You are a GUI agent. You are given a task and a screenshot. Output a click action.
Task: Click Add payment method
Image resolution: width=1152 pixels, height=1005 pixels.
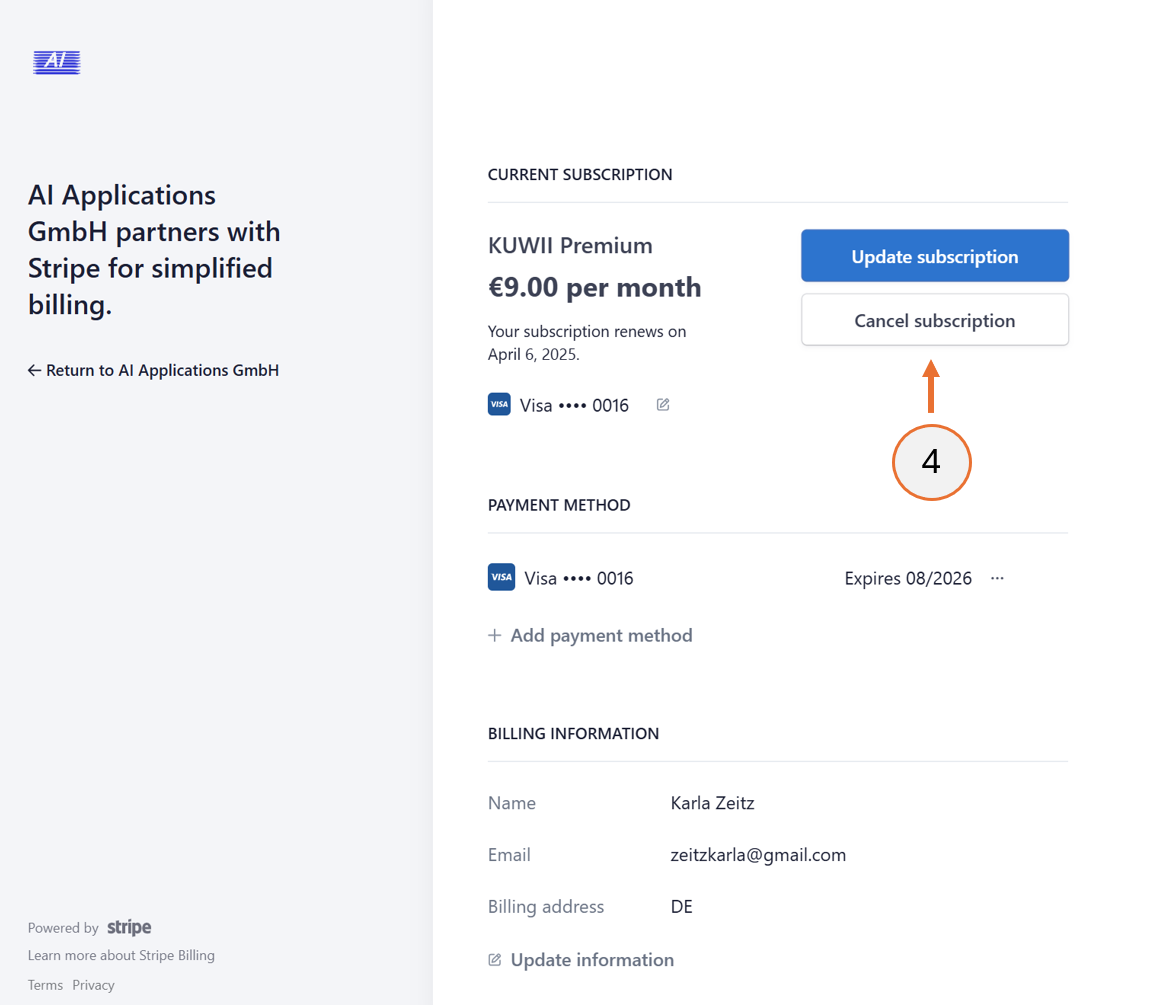pyautogui.click(x=601, y=635)
